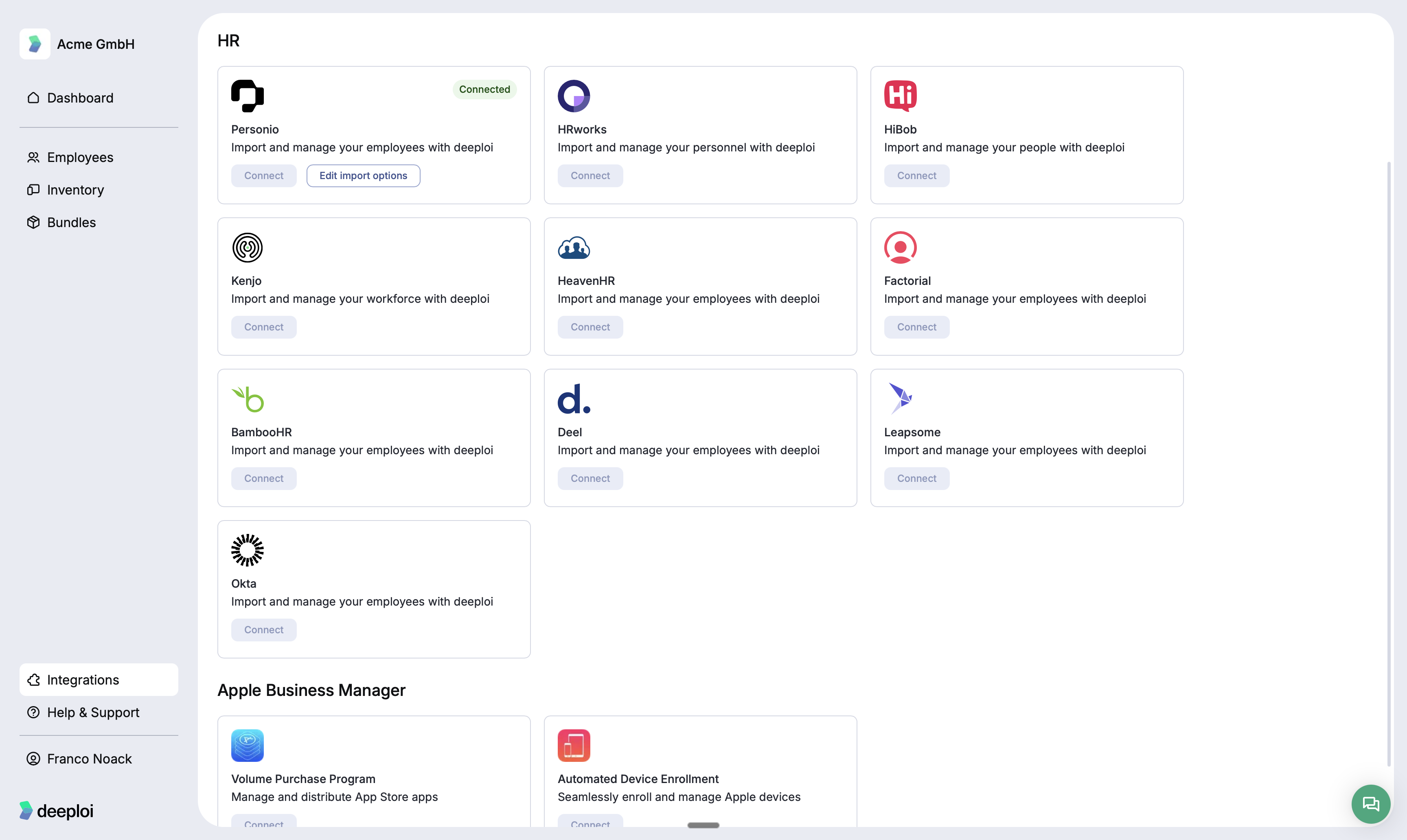This screenshot has height=840, width=1407.
Task: Click Edit import options for Personio
Action: [364, 175]
